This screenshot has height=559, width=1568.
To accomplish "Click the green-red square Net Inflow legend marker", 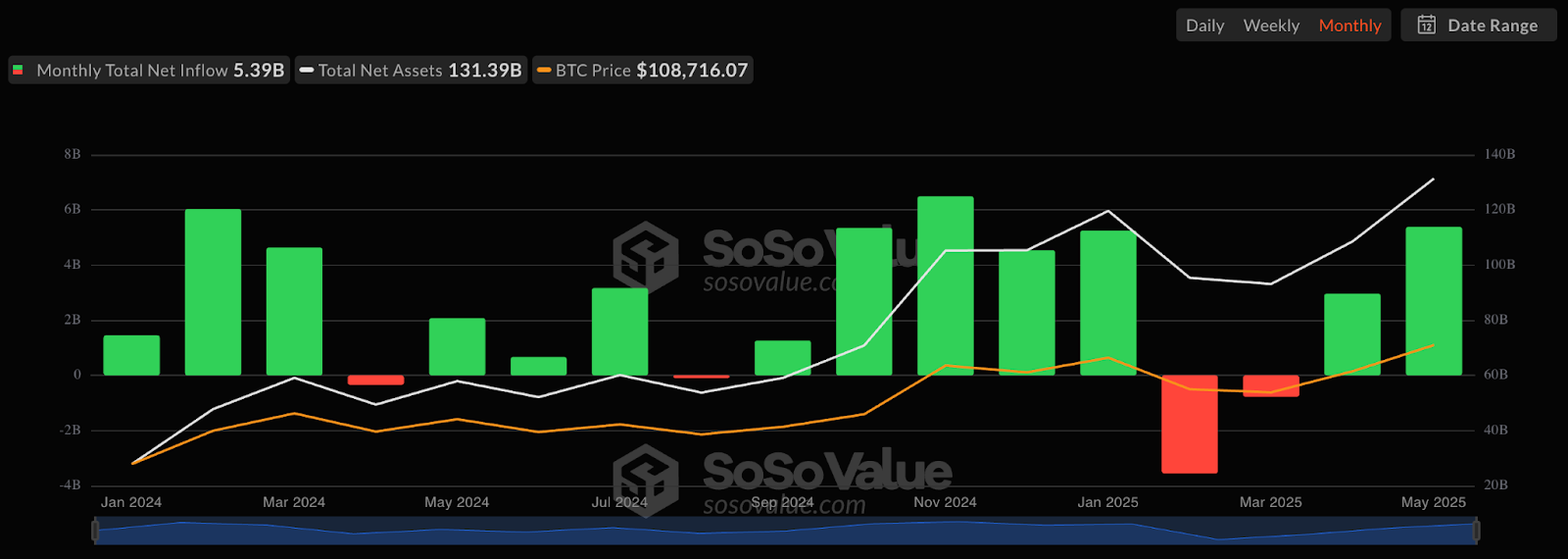I will (18, 71).
